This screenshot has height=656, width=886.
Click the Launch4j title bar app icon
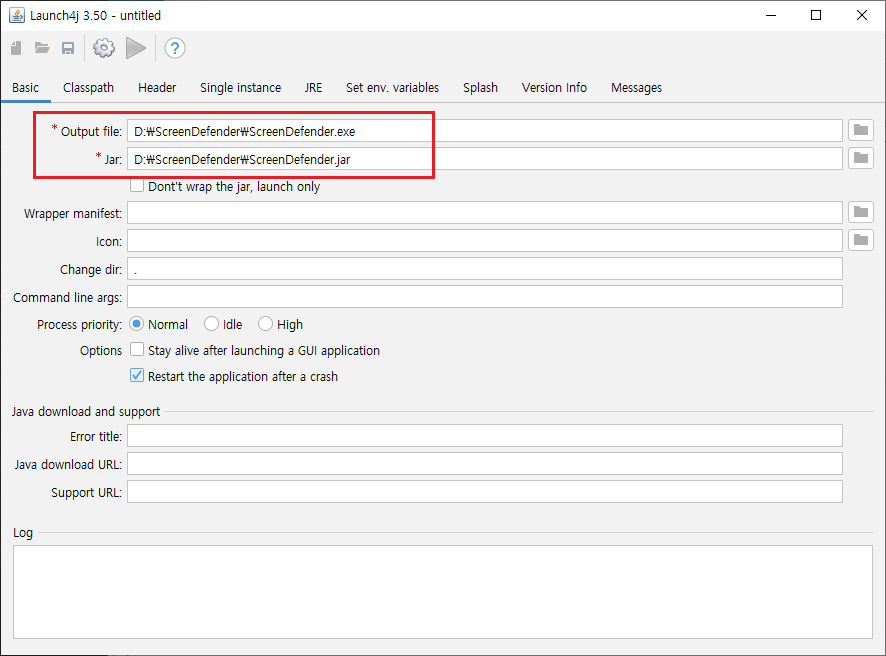tap(17, 15)
